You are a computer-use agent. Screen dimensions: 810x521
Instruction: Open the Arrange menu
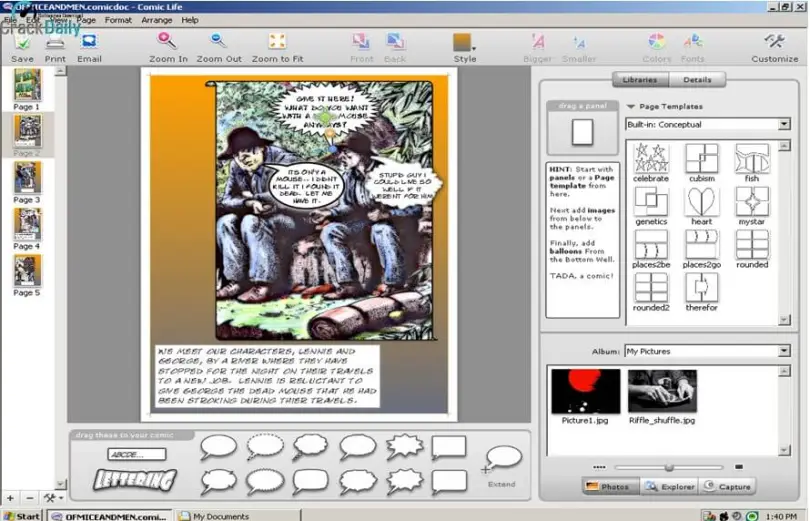pos(157,20)
